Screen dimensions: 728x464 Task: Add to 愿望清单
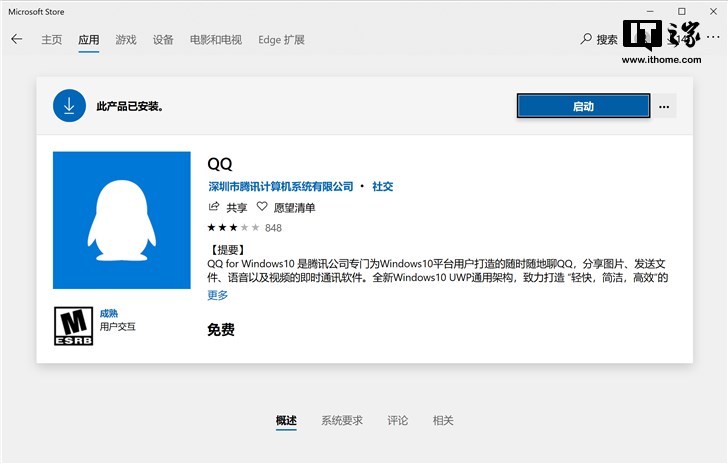pos(294,208)
